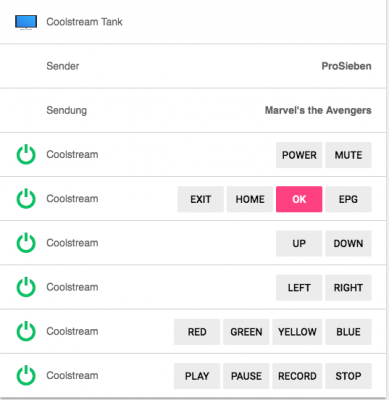This screenshot has width=389, height=400.
Task: Choose the YELLOW color key button
Action: tap(297, 332)
